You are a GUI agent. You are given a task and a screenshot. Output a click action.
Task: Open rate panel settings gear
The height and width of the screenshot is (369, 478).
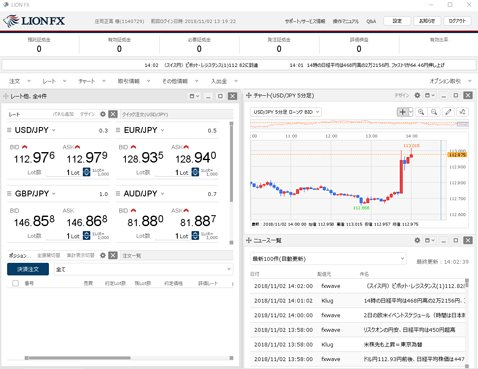tap(103, 114)
